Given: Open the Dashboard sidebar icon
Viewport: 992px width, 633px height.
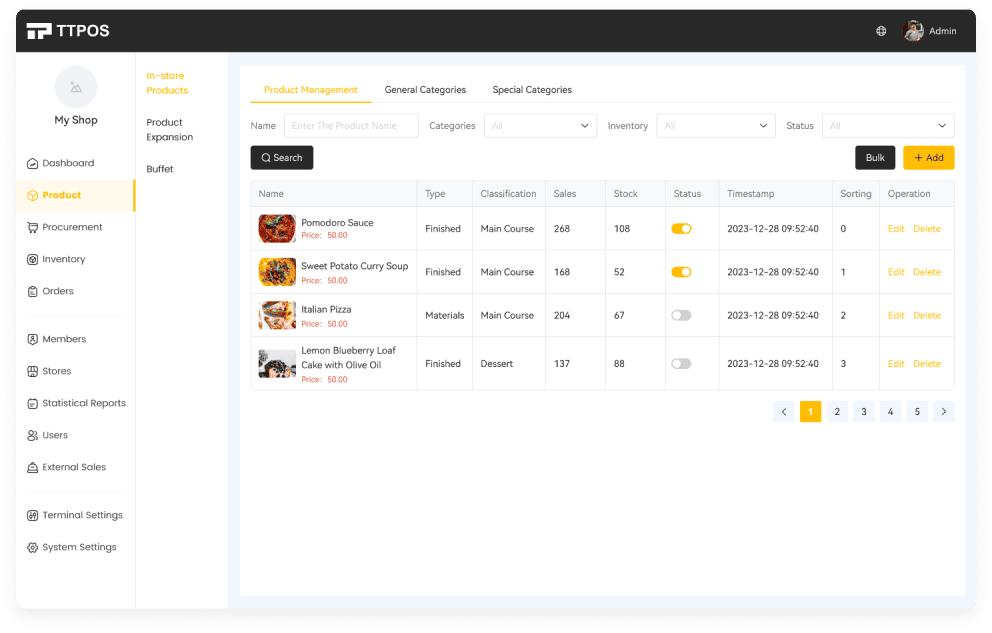Looking at the screenshot, I should tap(32, 163).
